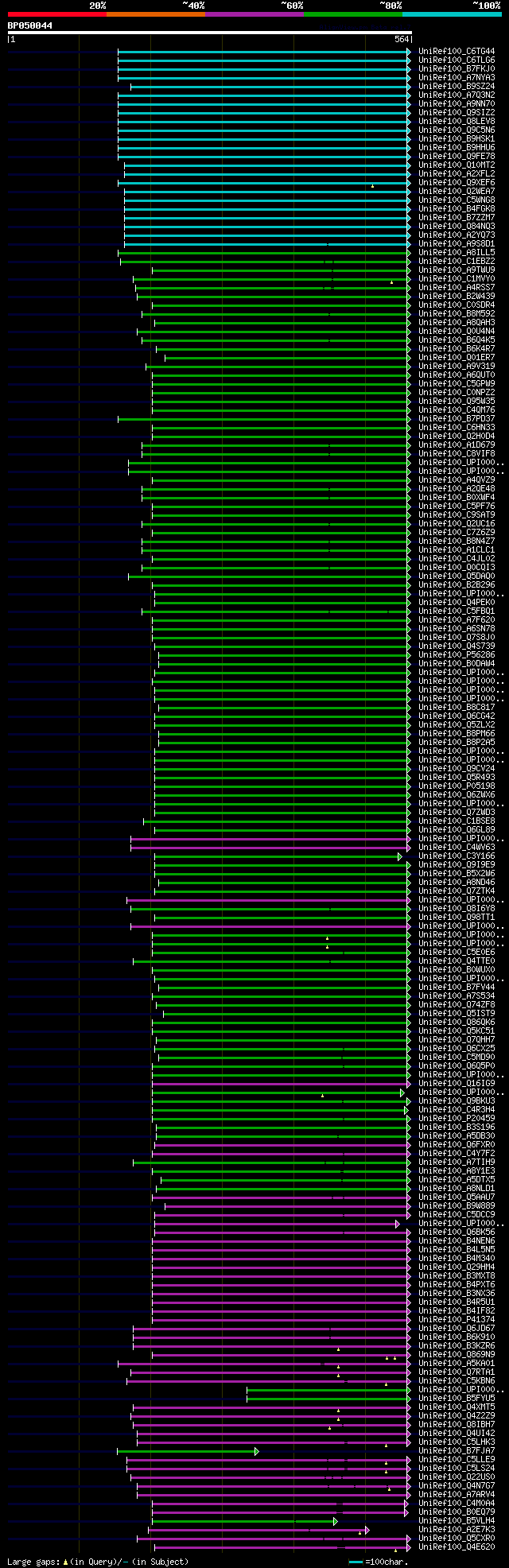Viewport: 509px width, 1568px height.
Task: Click the UniRef100_A2E7K3 hit name
Action: (x=457, y=1530)
